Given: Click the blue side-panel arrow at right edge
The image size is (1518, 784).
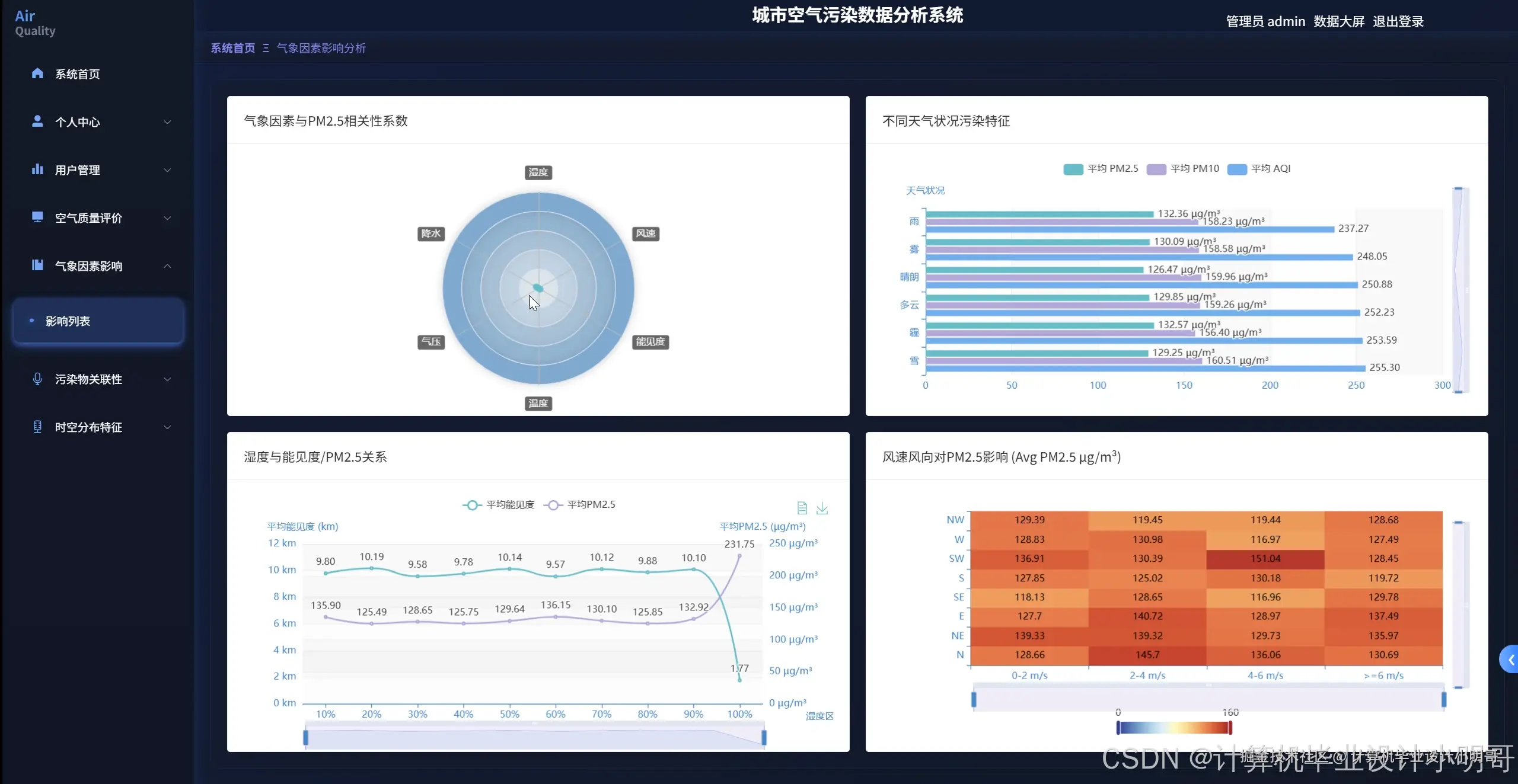Looking at the screenshot, I should coord(1510,660).
